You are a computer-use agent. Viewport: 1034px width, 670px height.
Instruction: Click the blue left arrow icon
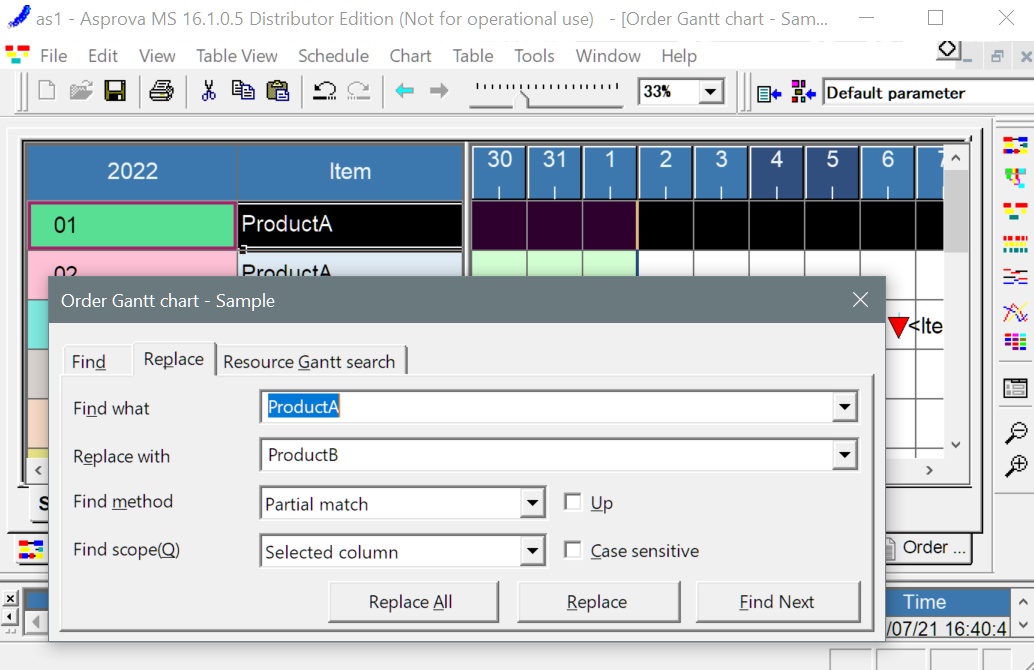pos(404,90)
